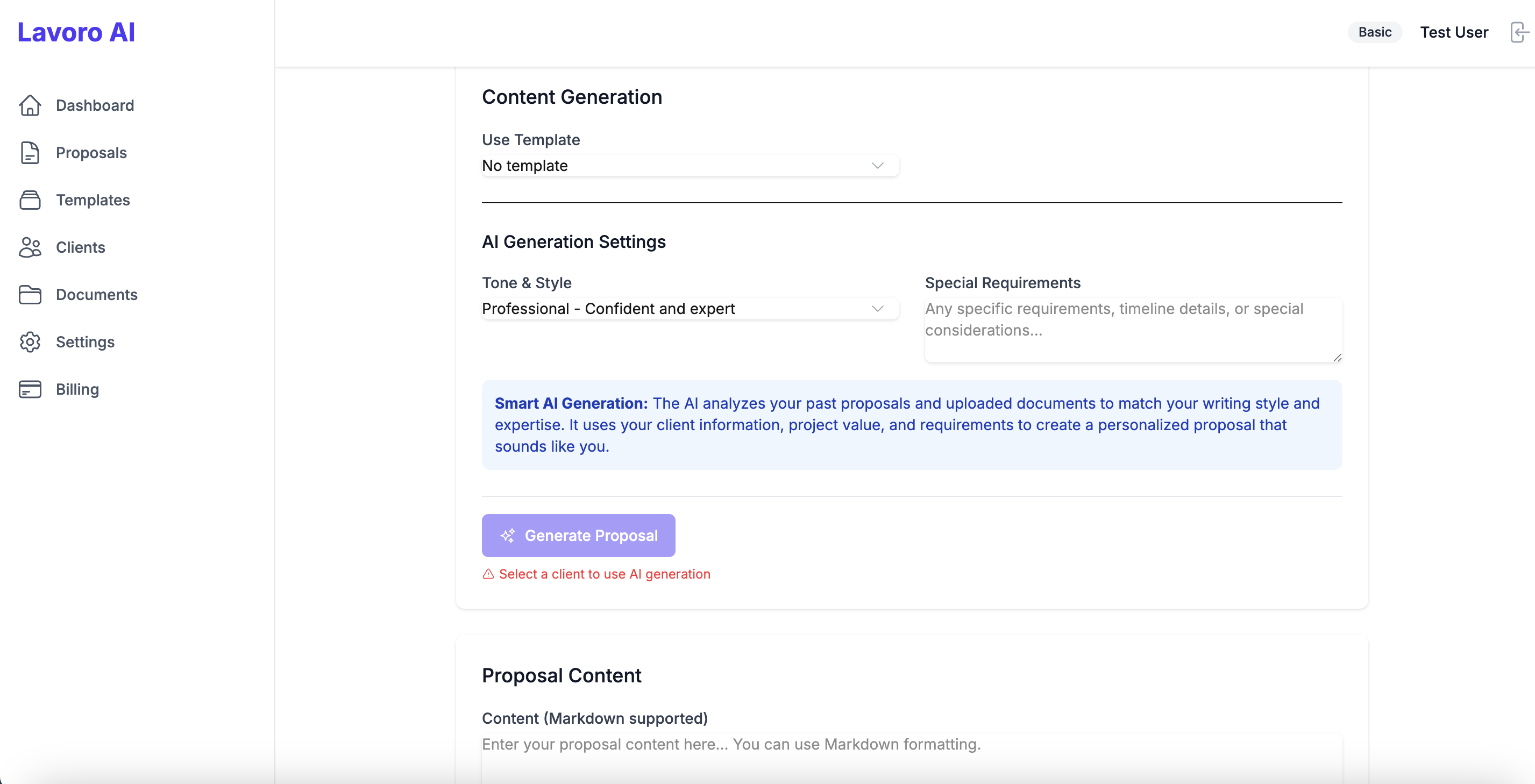Select the Clients people icon
The width and height of the screenshot is (1535, 784).
pyautogui.click(x=31, y=247)
